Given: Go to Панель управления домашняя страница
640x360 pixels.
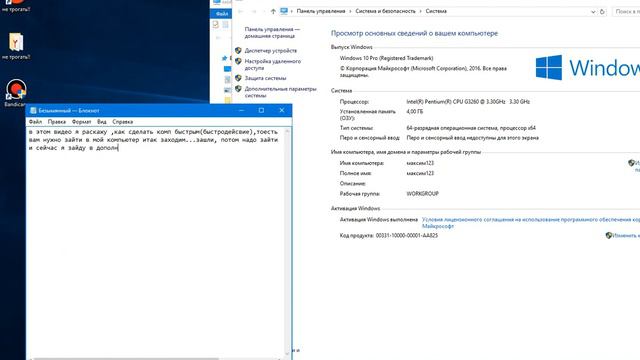Looking at the screenshot, I should pos(272,33).
